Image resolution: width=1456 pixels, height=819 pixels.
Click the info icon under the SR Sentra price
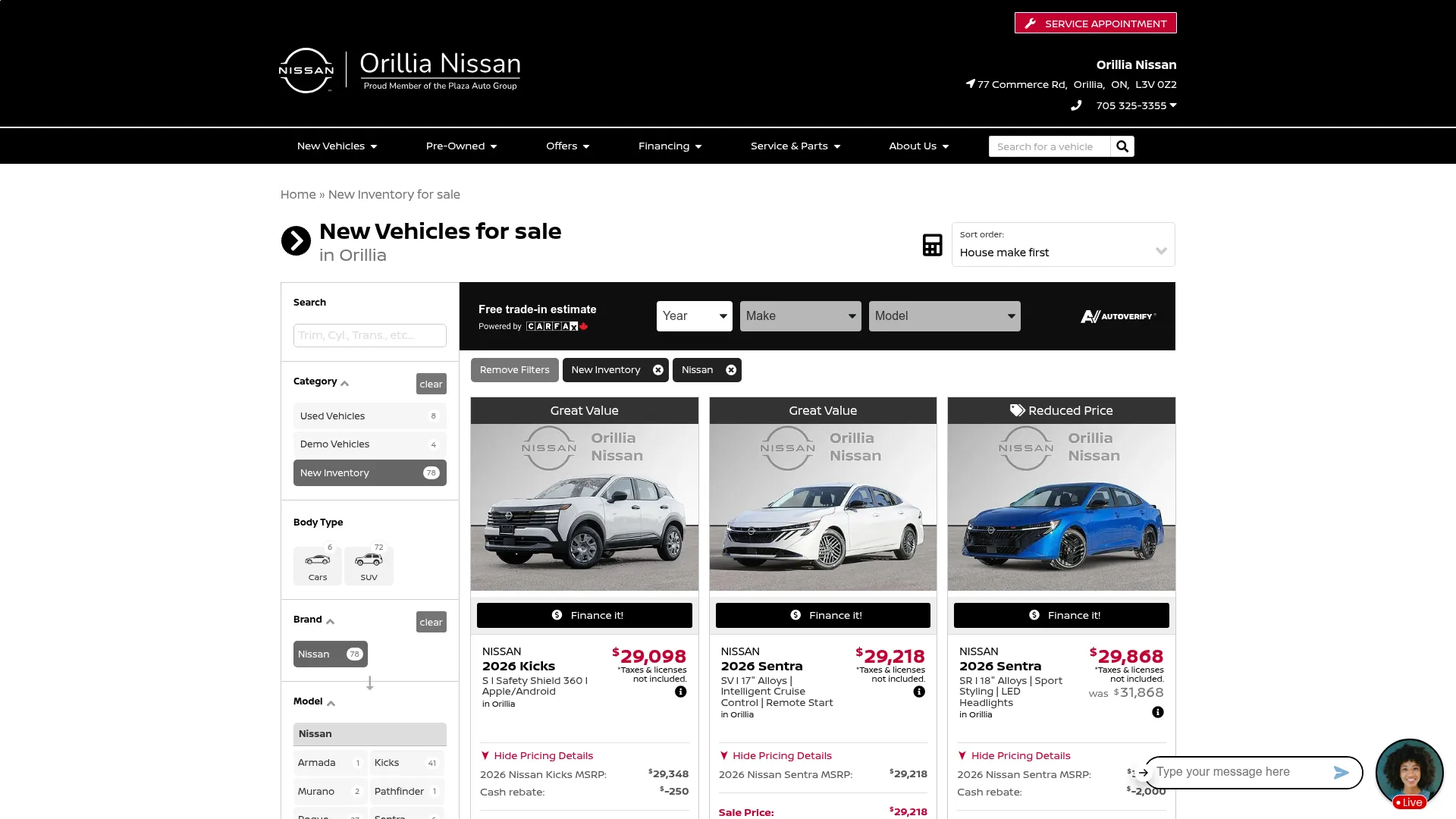coord(1158,712)
